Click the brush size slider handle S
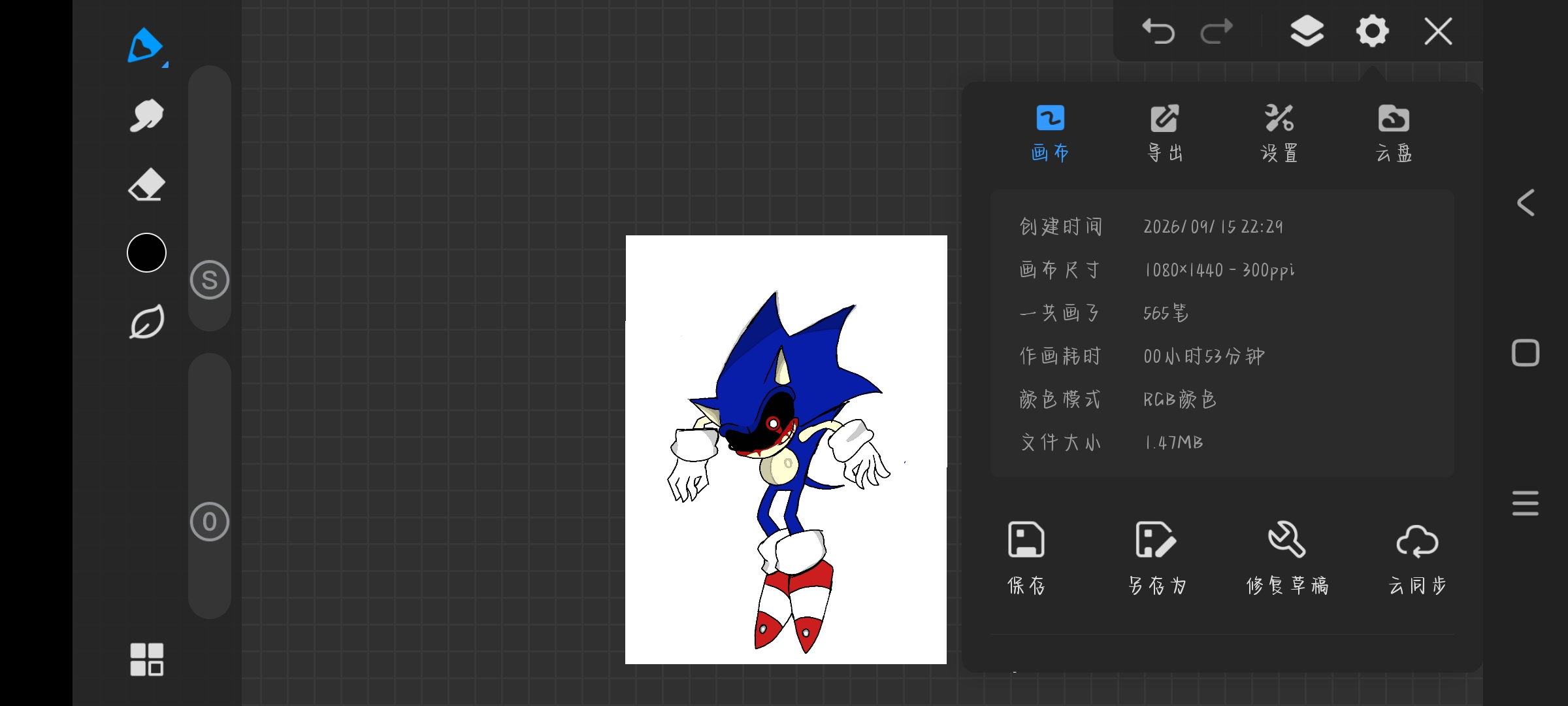 coord(210,280)
